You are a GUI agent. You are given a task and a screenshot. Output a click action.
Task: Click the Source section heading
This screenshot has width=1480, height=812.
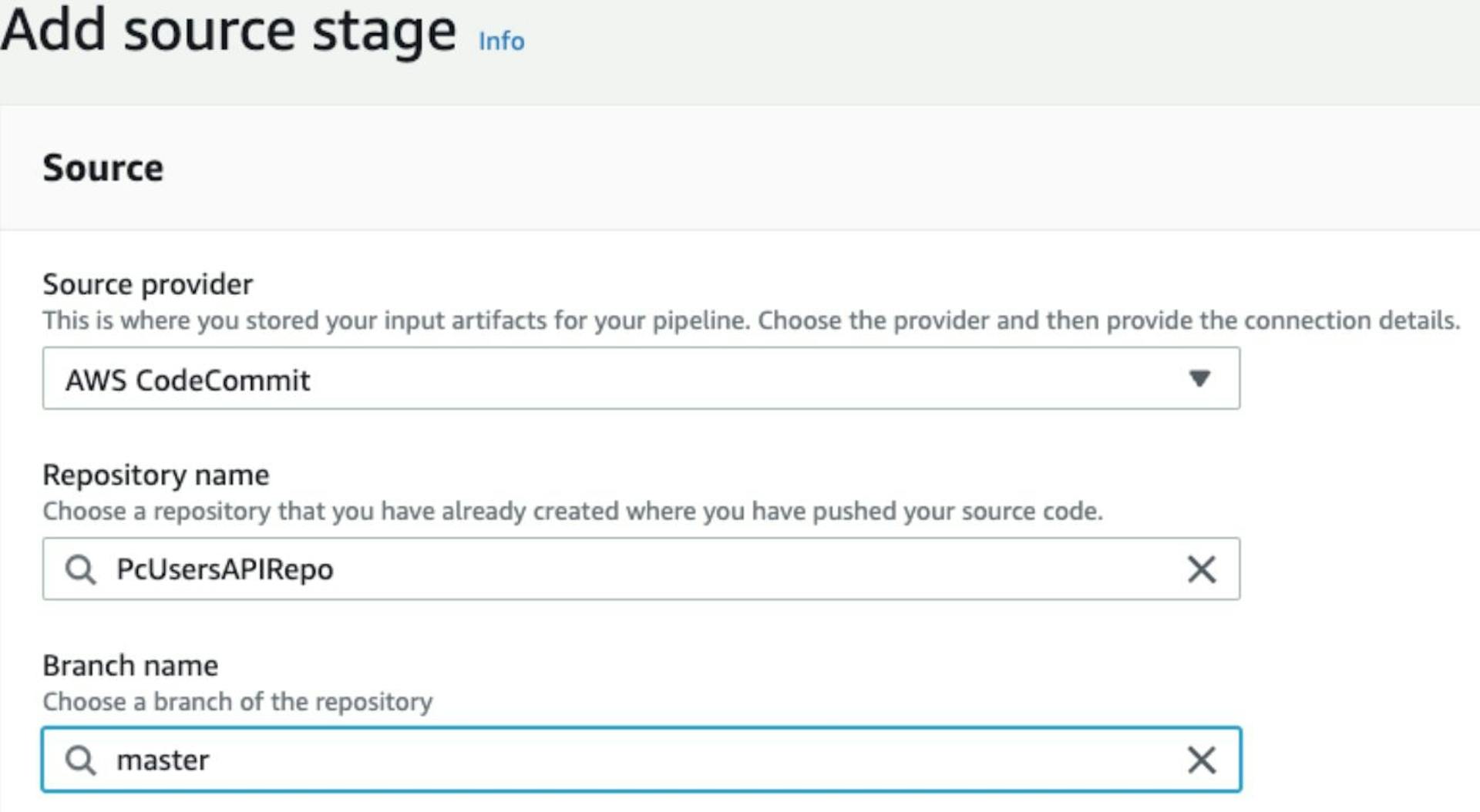point(103,167)
